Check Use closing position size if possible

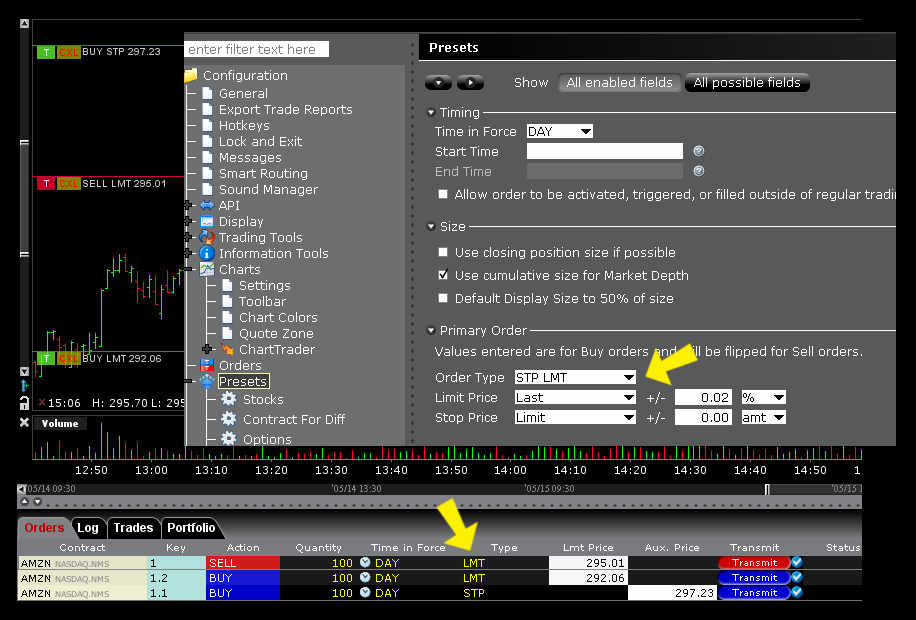[443, 252]
